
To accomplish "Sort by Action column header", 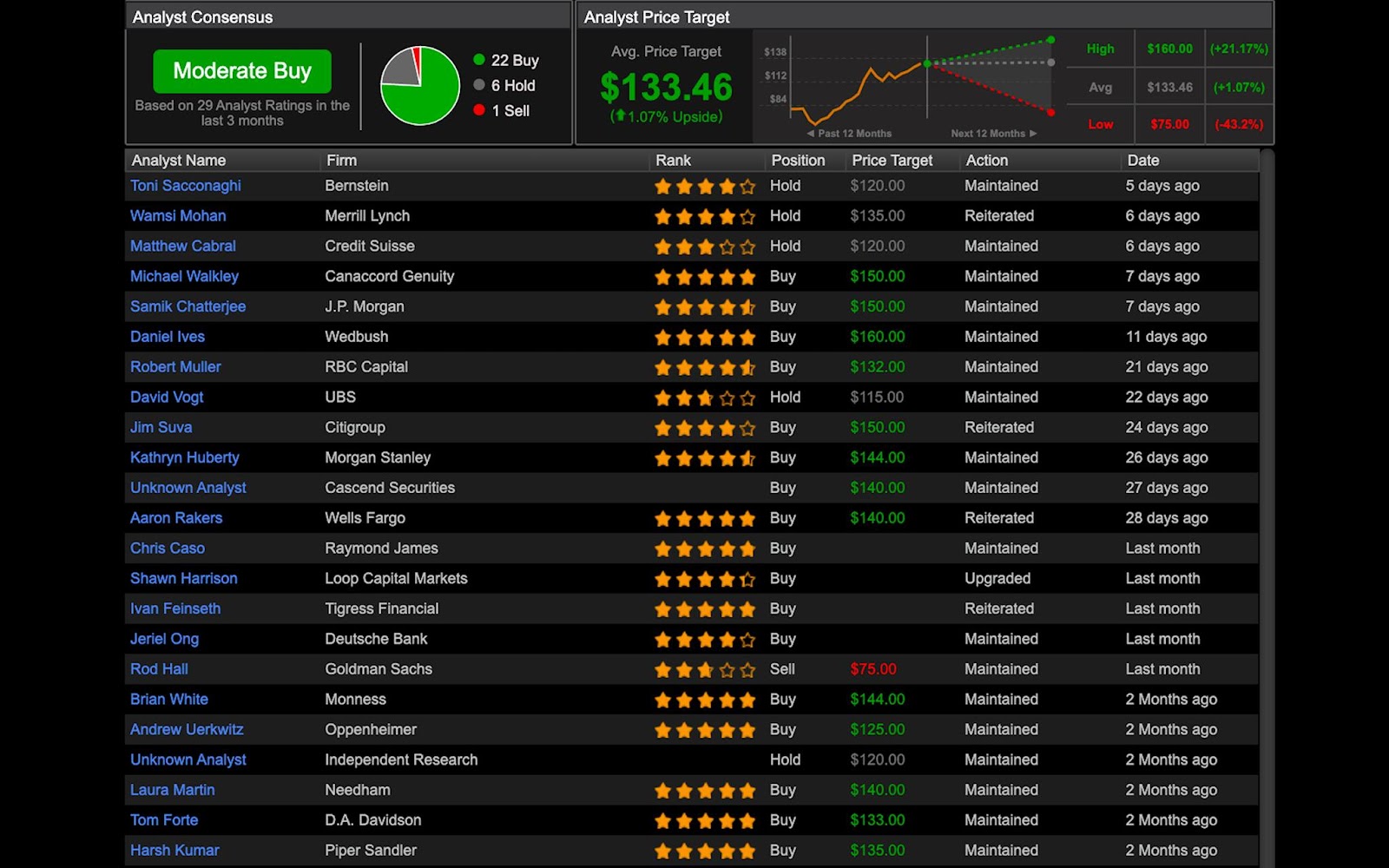I will click(x=987, y=161).
